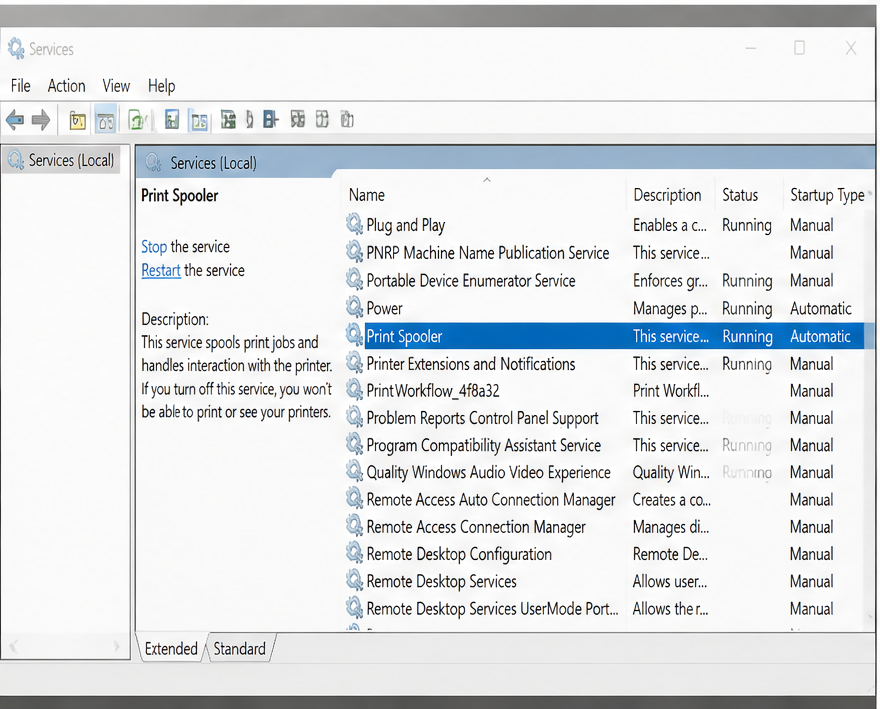Viewport: 880px width, 709px height.
Task: Click gear icon beside Program Compatibility Assistant Service
Action: click(354, 444)
